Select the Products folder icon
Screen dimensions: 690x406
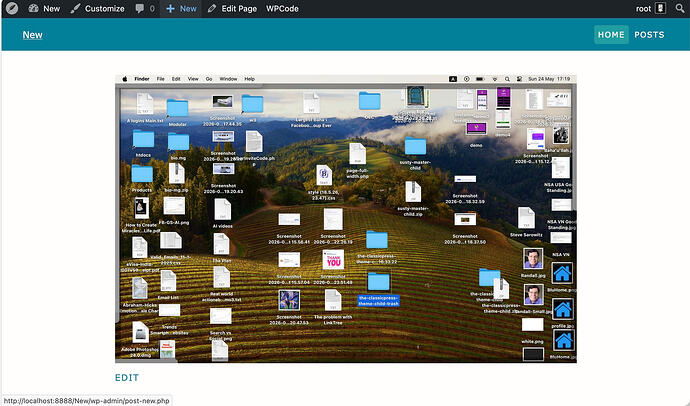[142, 175]
